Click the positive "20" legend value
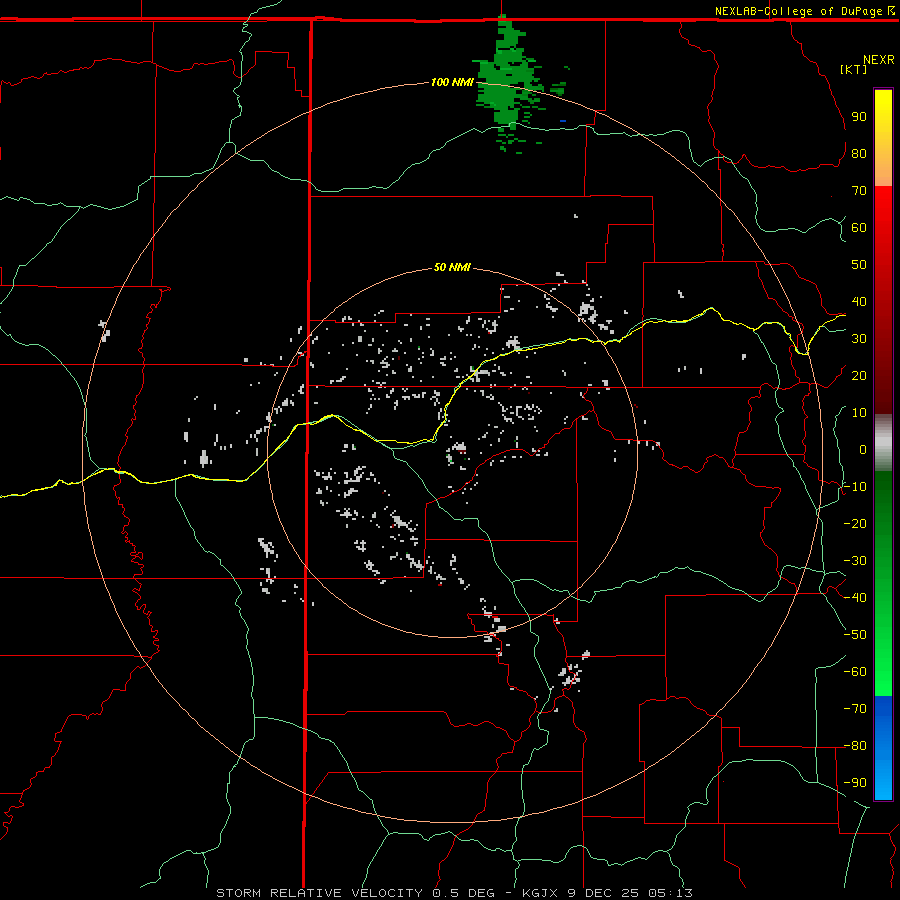The width and height of the screenshot is (900, 900). [x=859, y=375]
